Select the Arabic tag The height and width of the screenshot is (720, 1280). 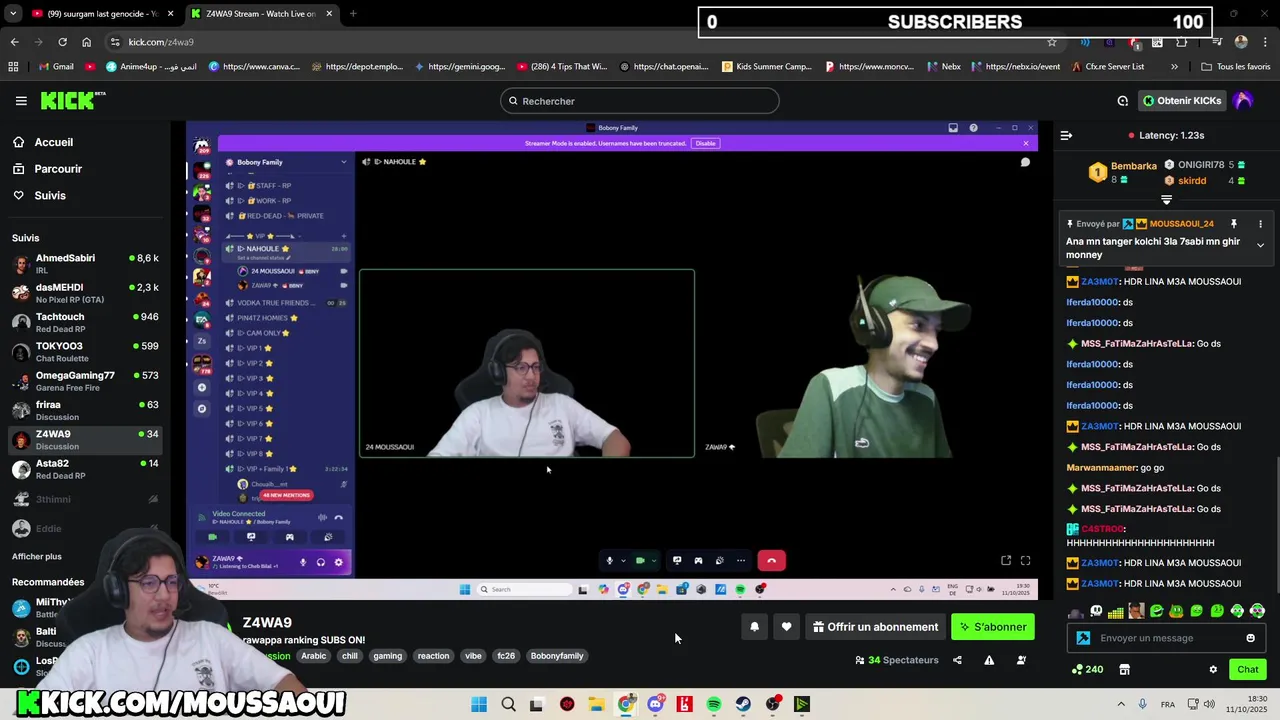coord(314,656)
